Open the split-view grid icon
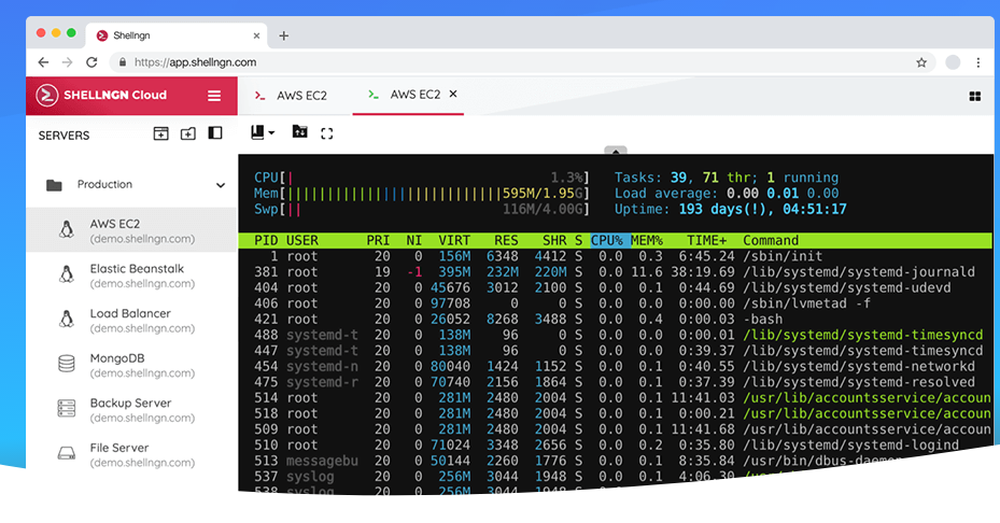Screen dimensions: 1000x523 tap(974, 96)
